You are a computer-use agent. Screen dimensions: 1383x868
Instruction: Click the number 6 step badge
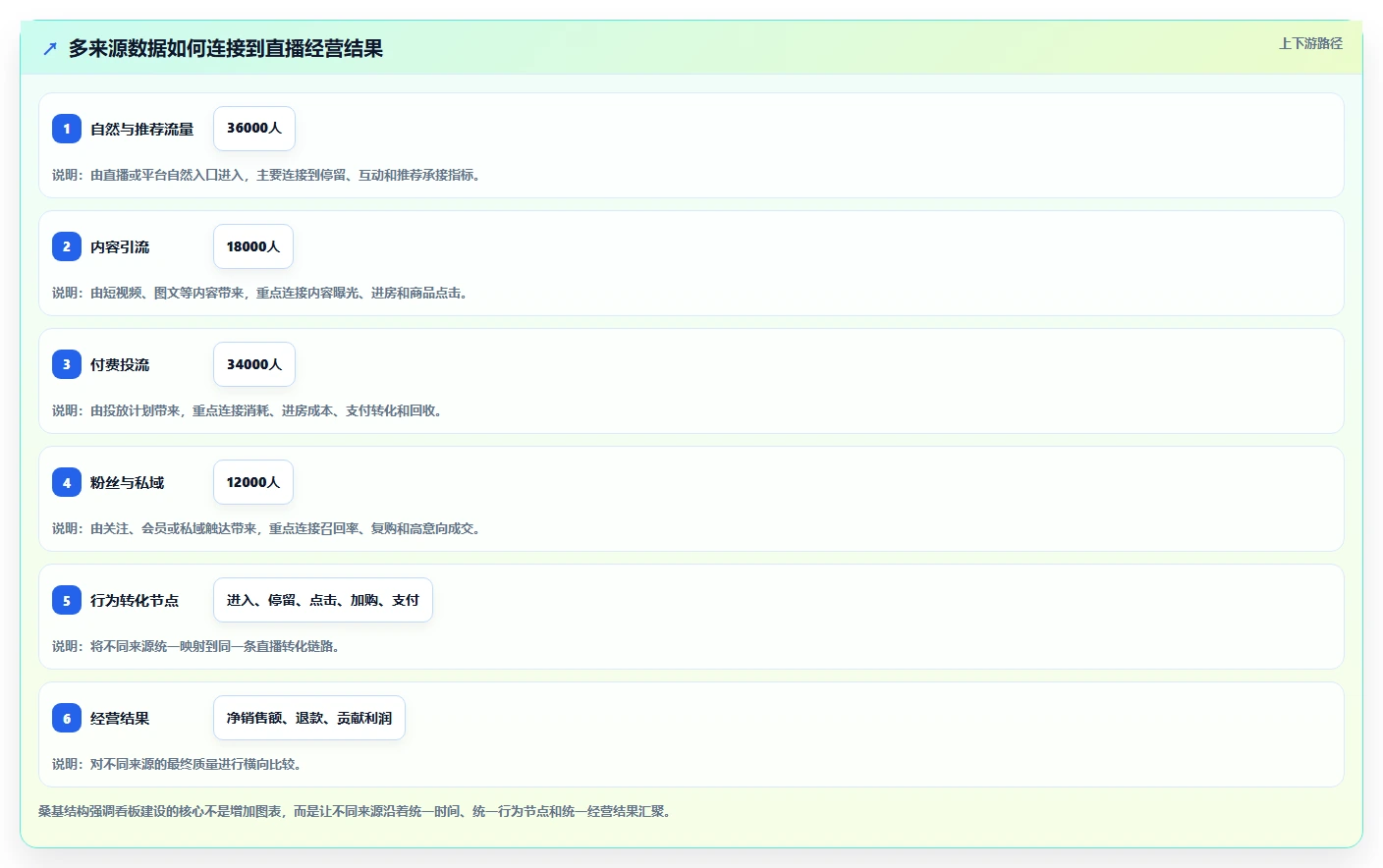(67, 718)
